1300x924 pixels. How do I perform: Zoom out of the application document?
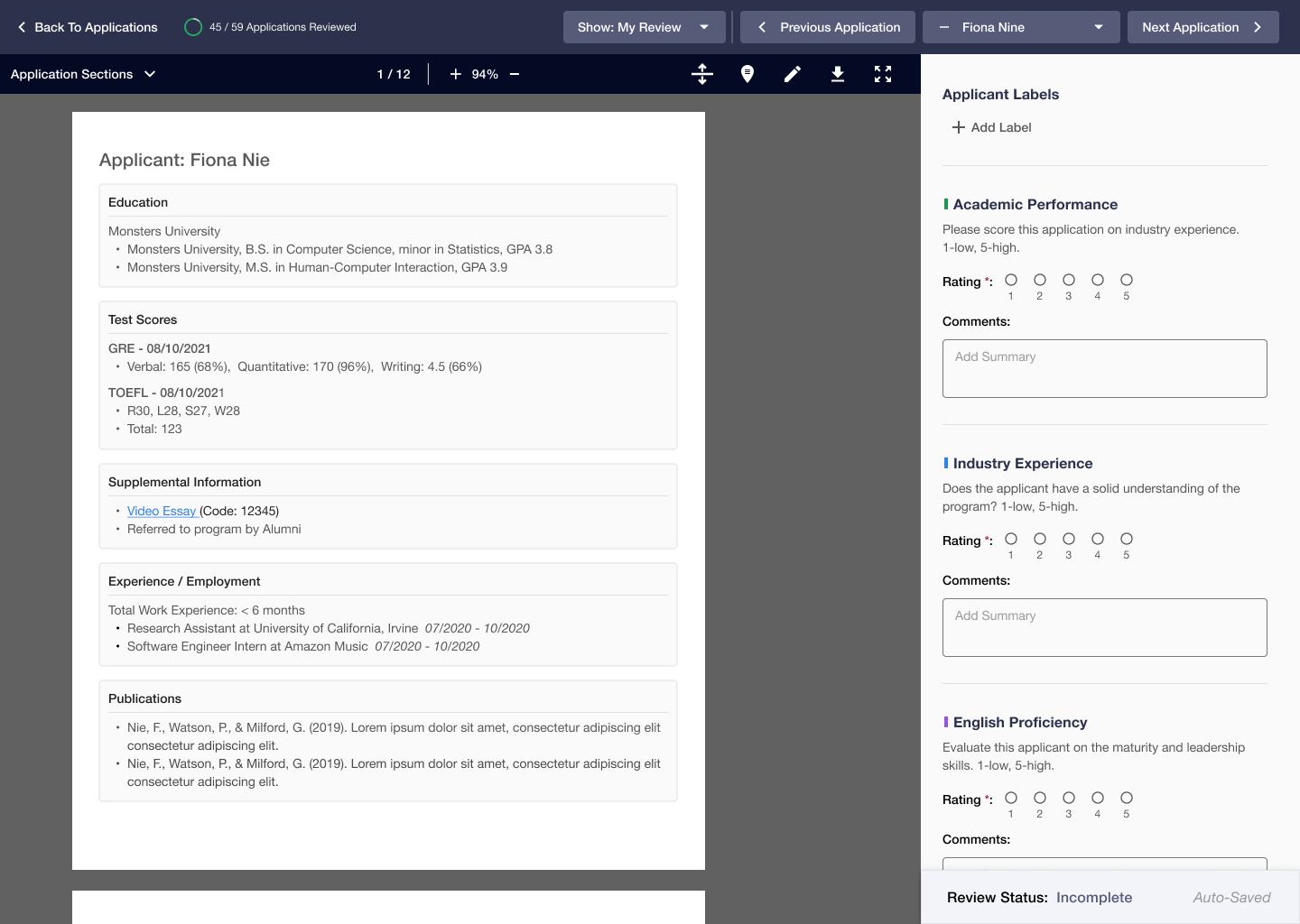514,74
